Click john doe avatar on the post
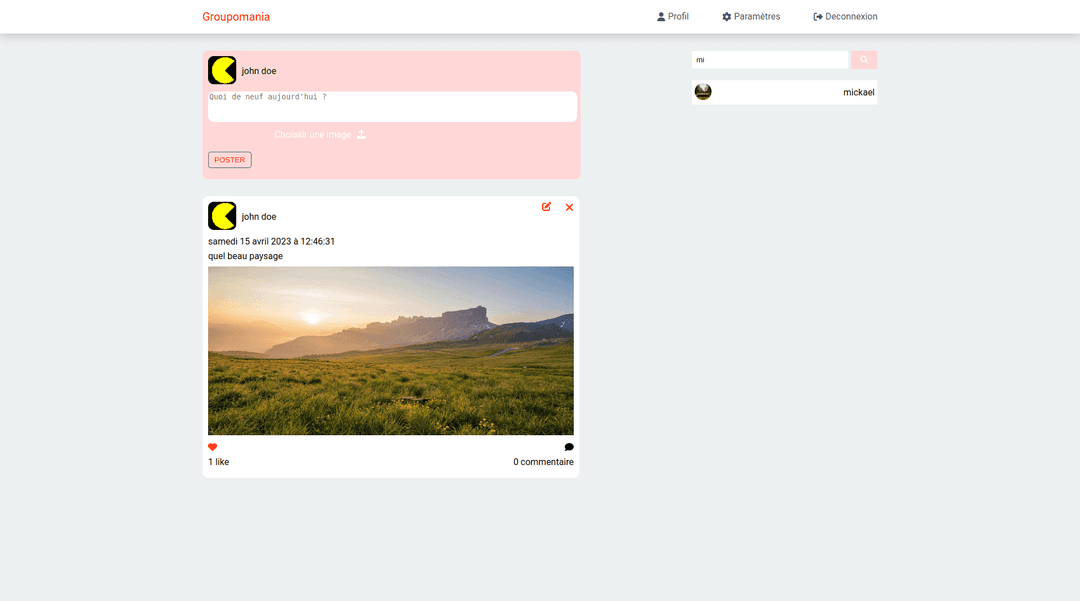This screenshot has width=1080, height=601. click(x=222, y=216)
